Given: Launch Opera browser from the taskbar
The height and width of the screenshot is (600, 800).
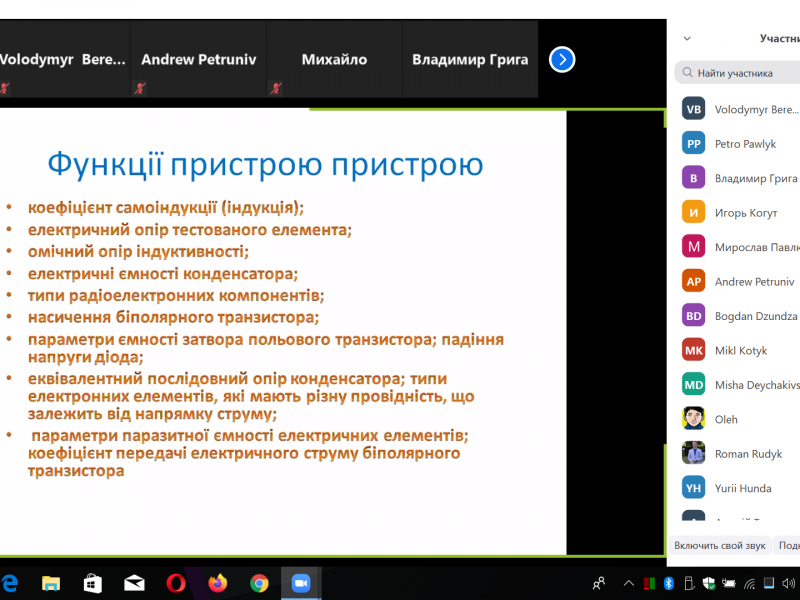Looking at the screenshot, I should coord(176,583).
